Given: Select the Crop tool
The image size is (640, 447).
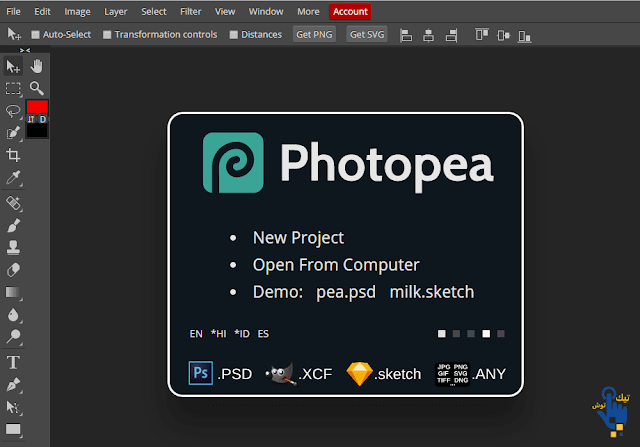Looking at the screenshot, I should [13, 155].
